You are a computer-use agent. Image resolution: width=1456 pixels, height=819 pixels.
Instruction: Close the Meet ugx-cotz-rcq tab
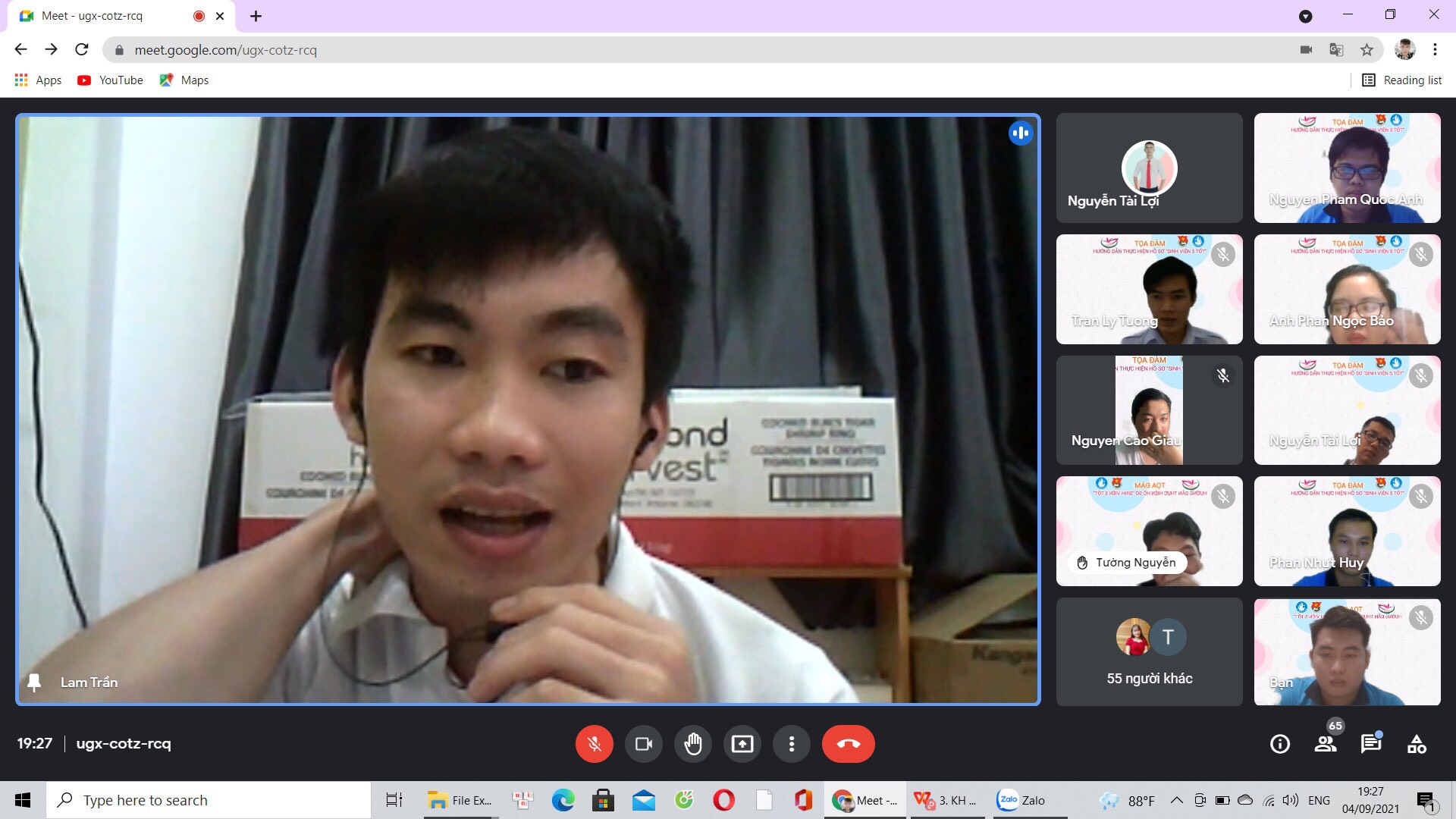click(x=220, y=16)
